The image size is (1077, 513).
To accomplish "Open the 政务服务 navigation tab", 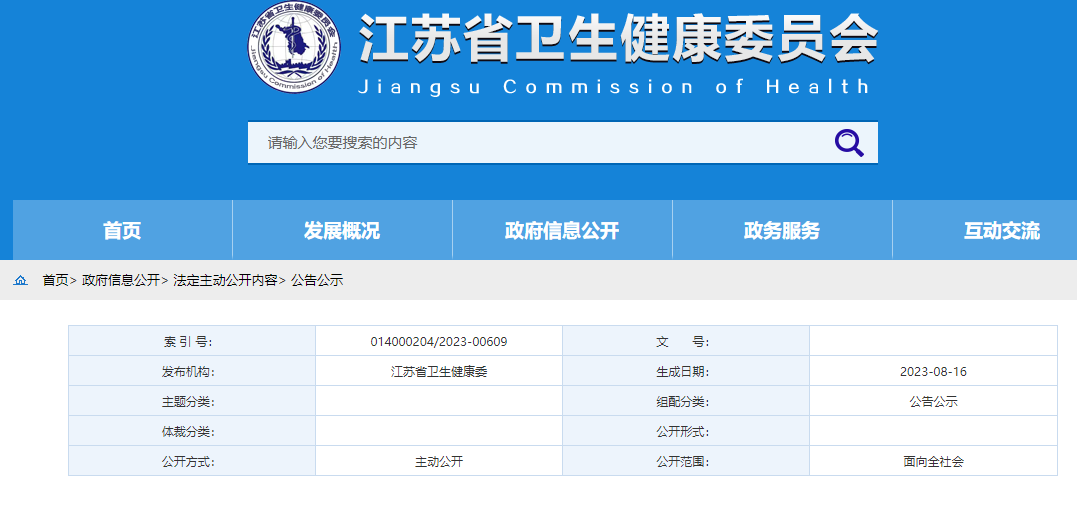I will point(782,231).
